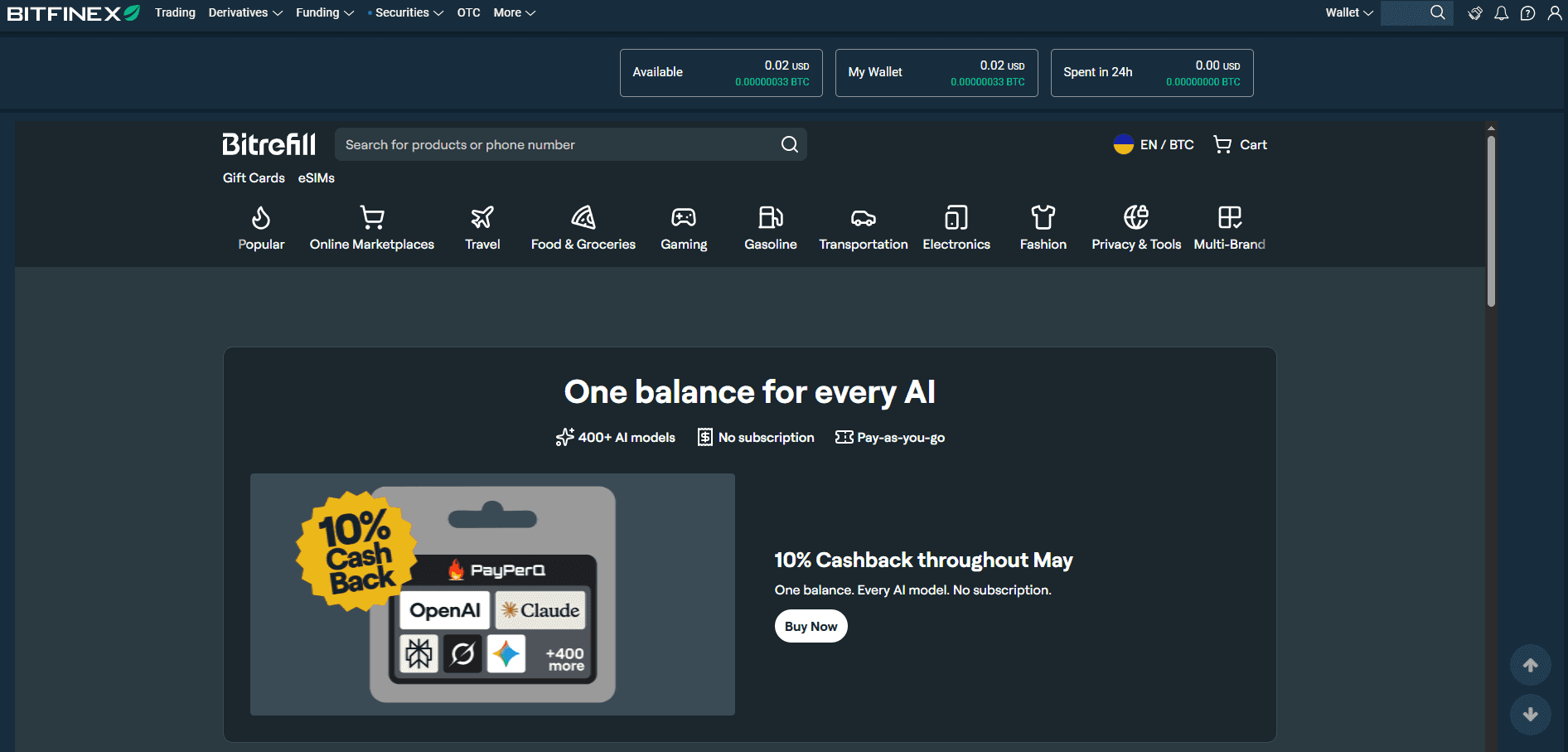This screenshot has width=1568, height=752.
Task: Click the PayPerQ gift card image
Action: [493, 594]
